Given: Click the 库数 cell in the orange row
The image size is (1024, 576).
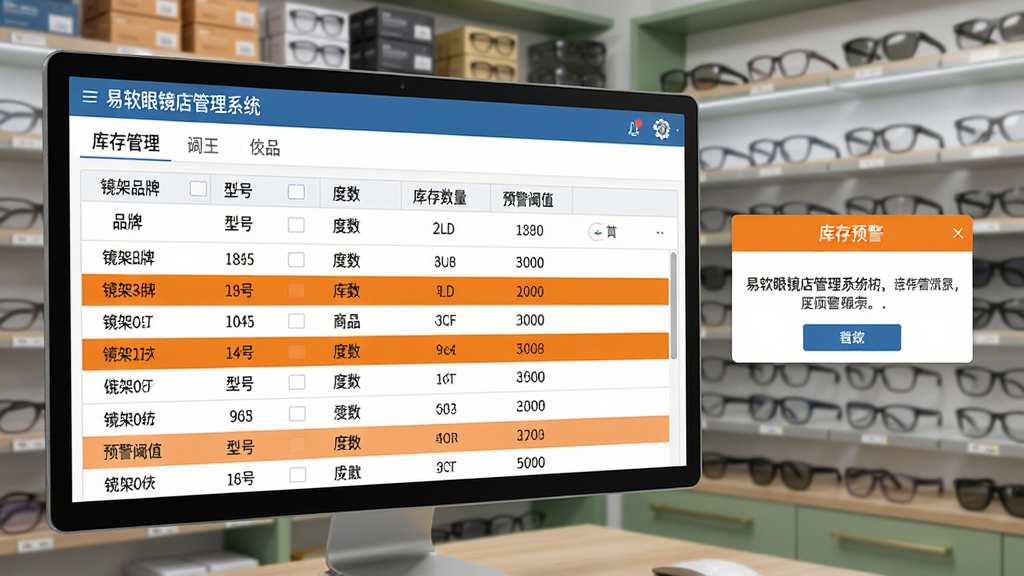Looking at the screenshot, I should pyautogui.click(x=347, y=291).
